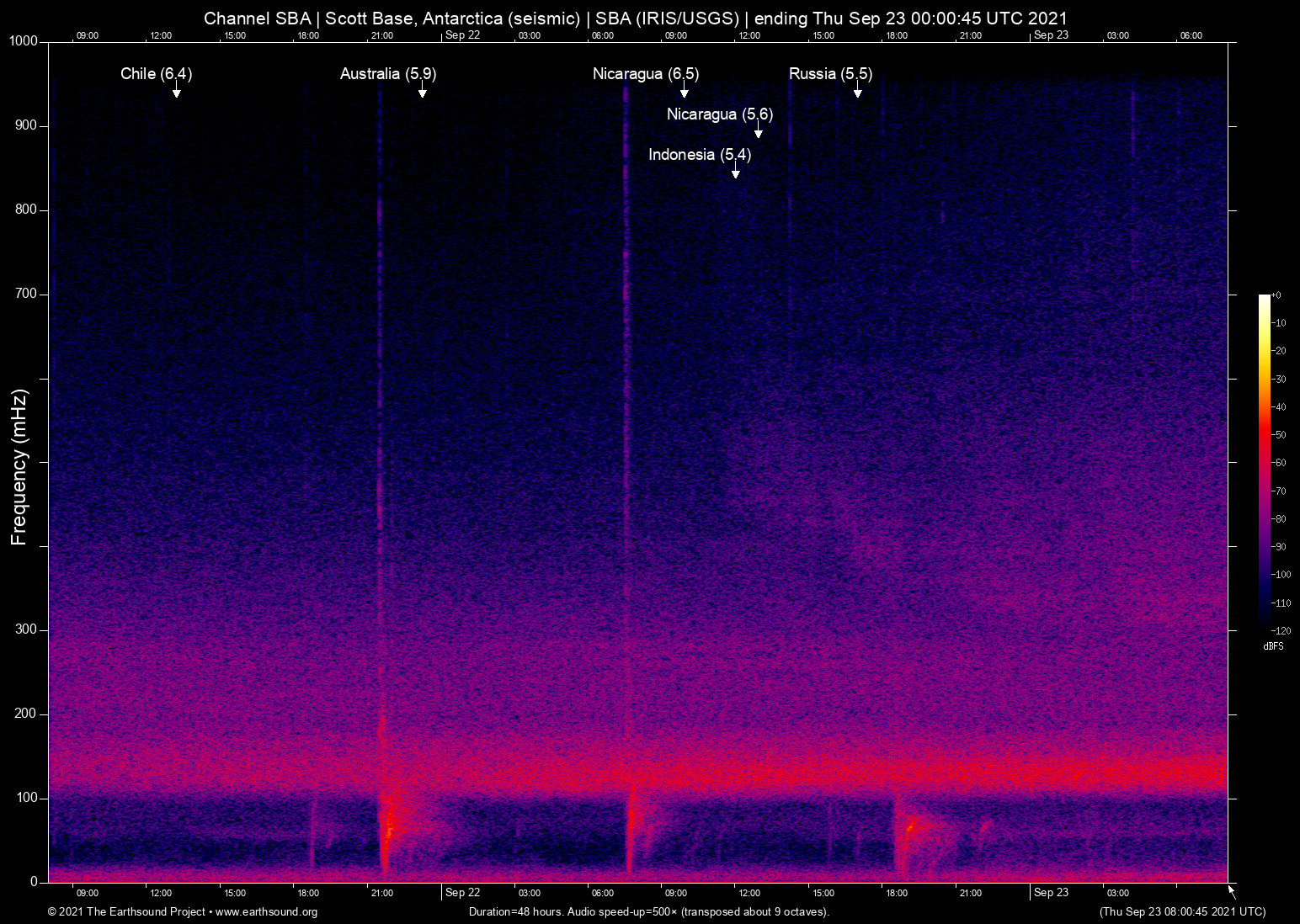Screen dimensions: 1300x924
Task: Click the arrow marker under Chile (6.4)
Action: tap(176, 90)
